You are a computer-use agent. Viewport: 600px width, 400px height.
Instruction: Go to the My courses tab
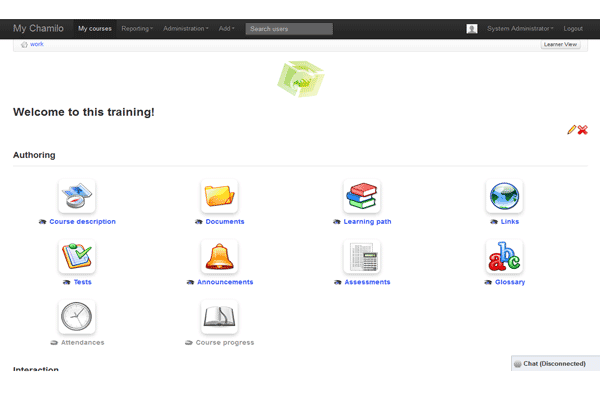95,29
